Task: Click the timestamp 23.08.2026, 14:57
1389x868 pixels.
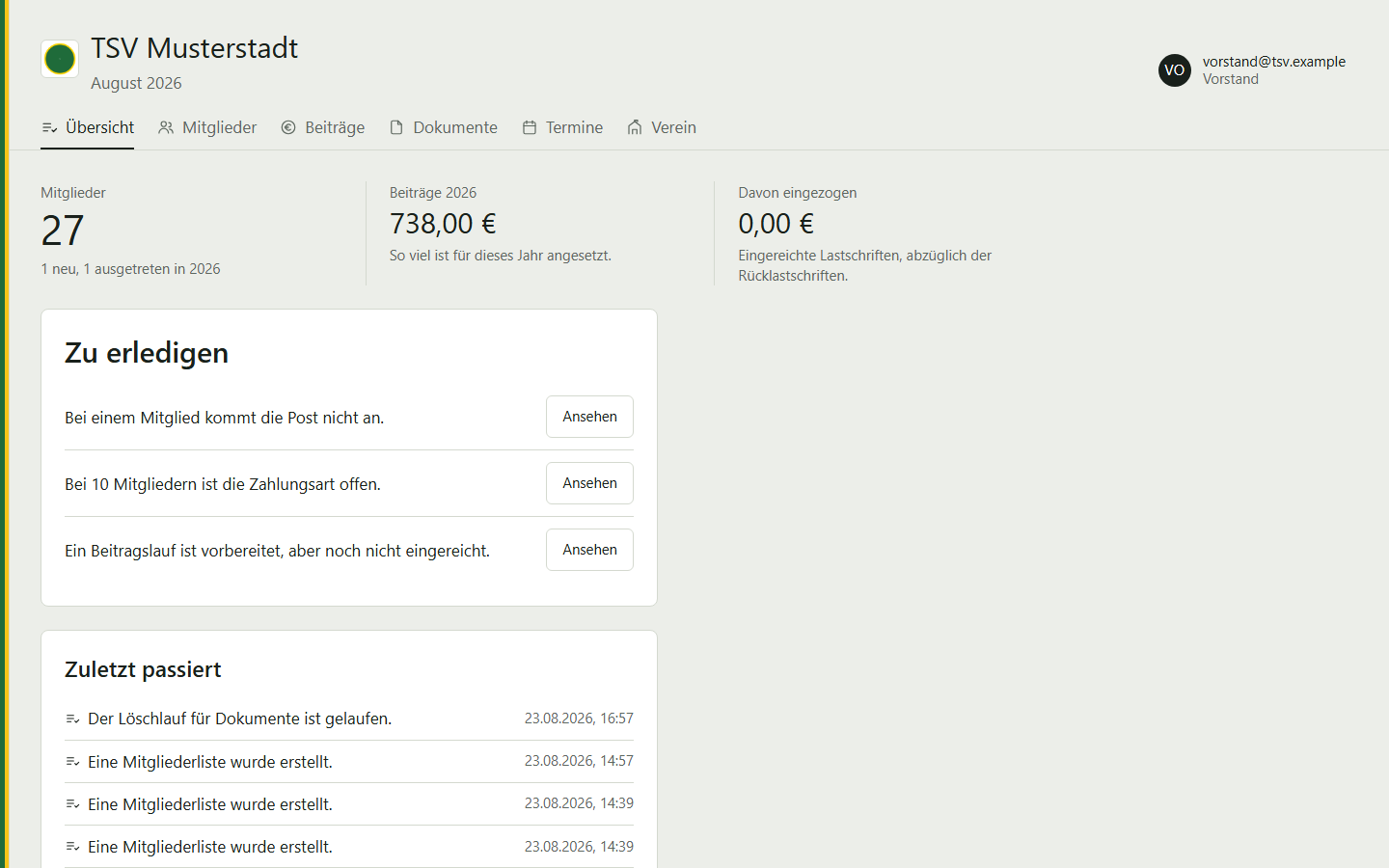Action: [579, 761]
